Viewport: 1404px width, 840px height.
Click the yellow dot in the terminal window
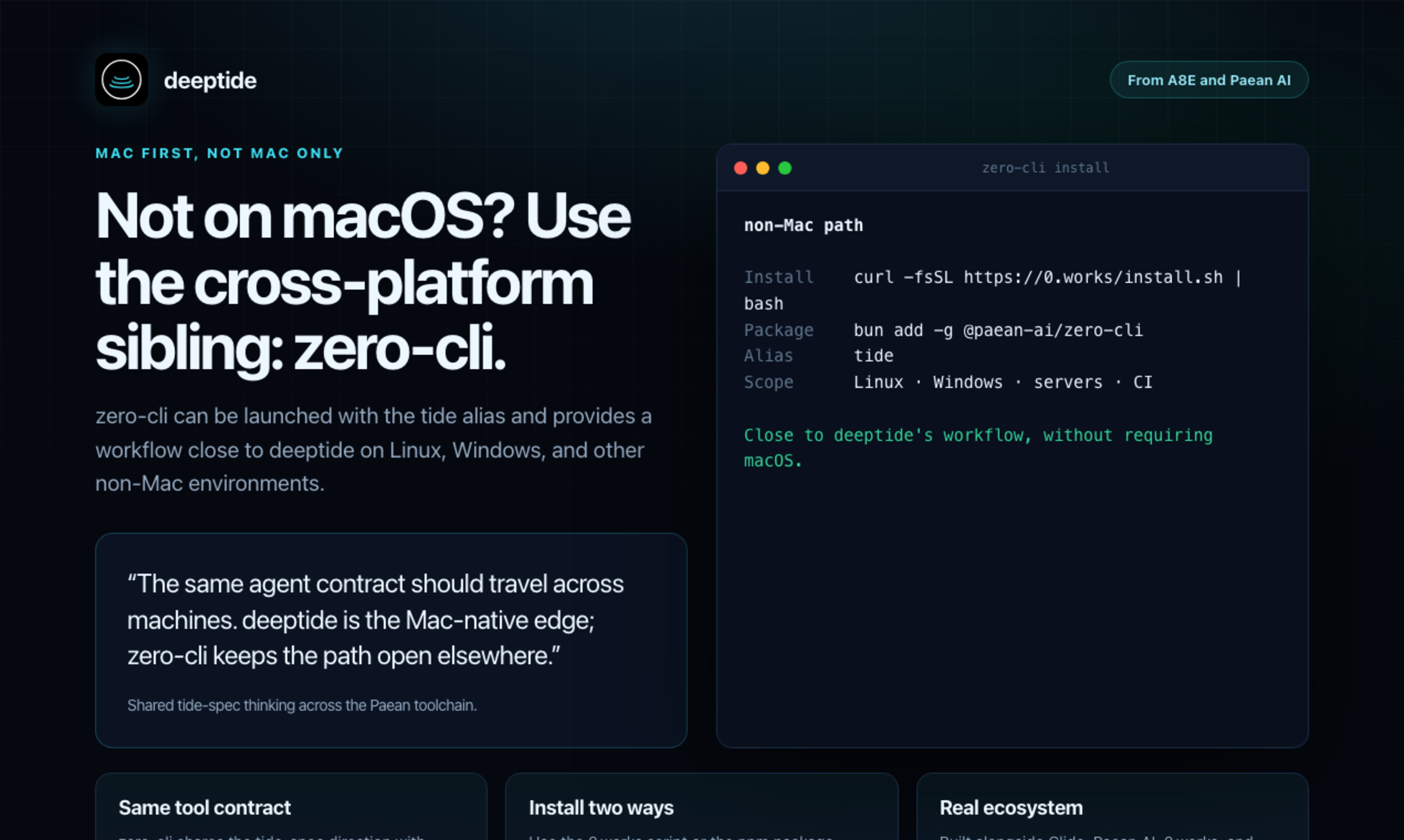point(763,168)
